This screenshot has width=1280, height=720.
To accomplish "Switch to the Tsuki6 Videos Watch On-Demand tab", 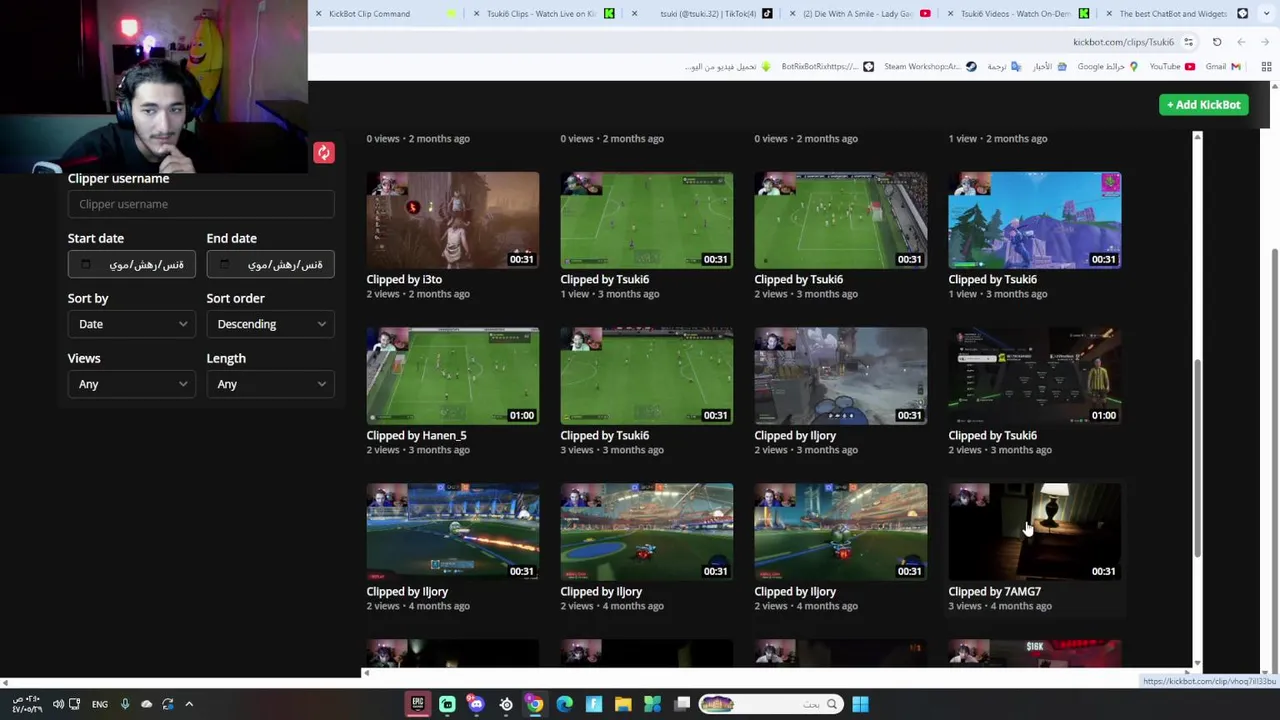I will click(1019, 14).
